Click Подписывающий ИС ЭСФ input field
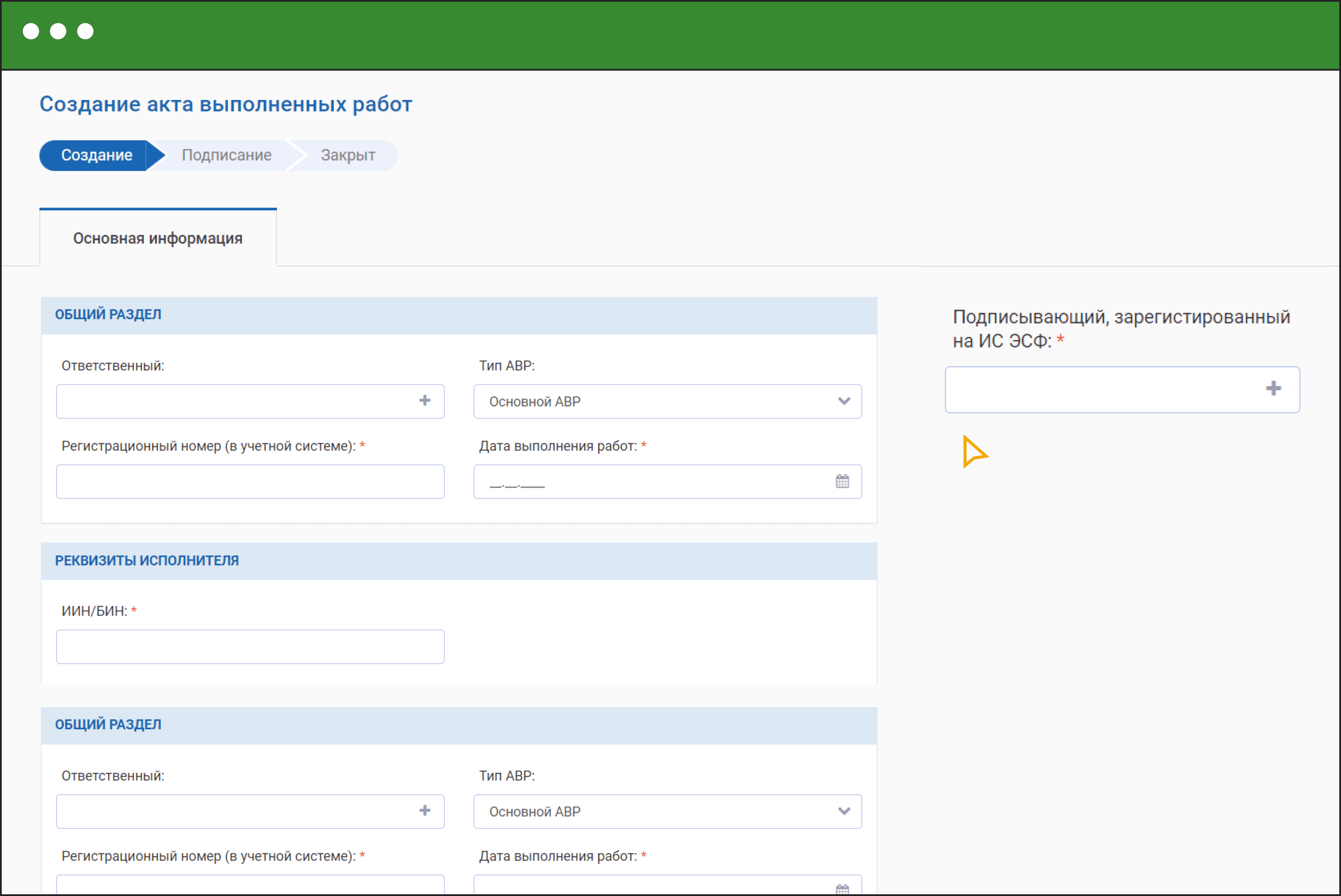The image size is (1341, 896). tap(1098, 390)
